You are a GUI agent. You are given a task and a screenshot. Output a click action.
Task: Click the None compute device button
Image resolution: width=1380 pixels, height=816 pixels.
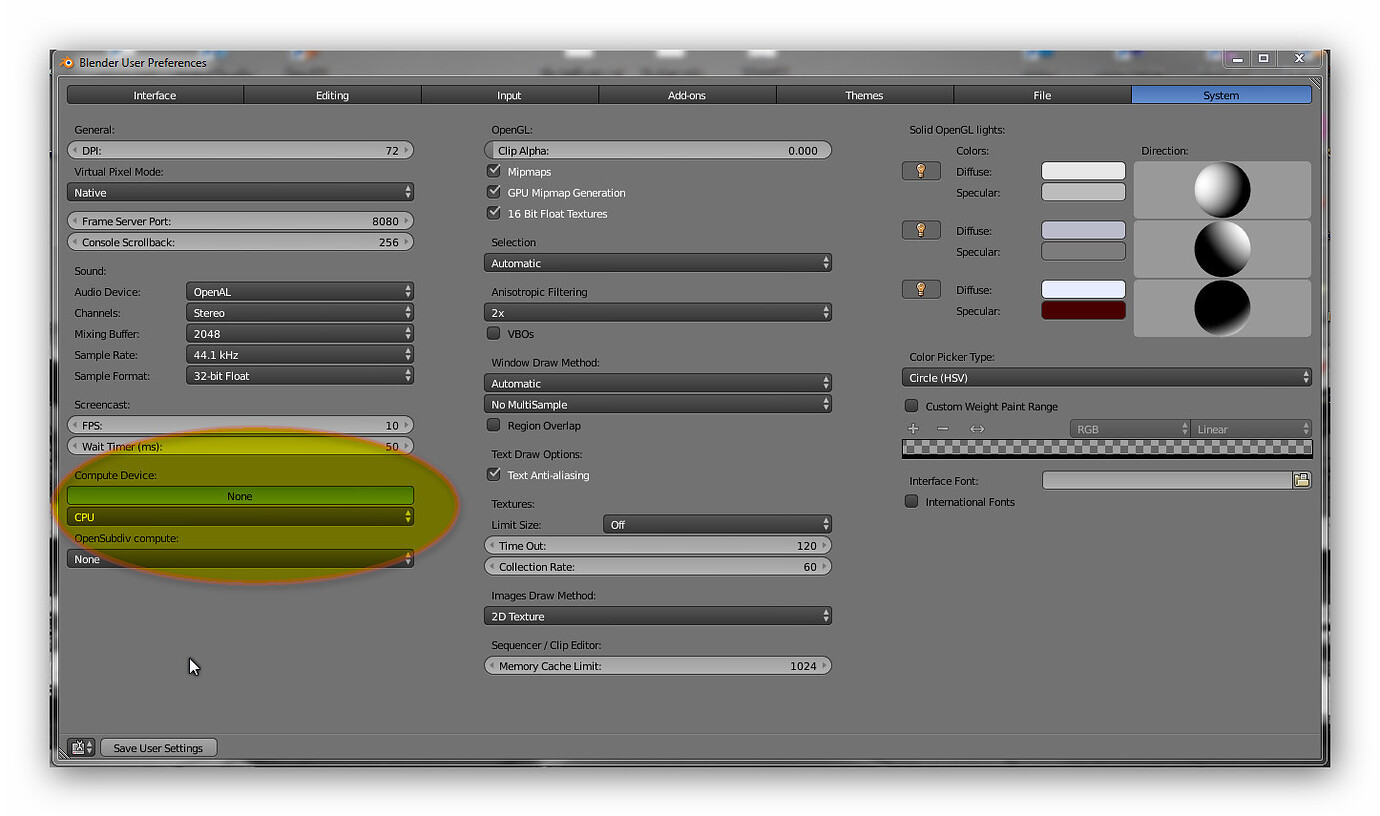tap(240, 495)
